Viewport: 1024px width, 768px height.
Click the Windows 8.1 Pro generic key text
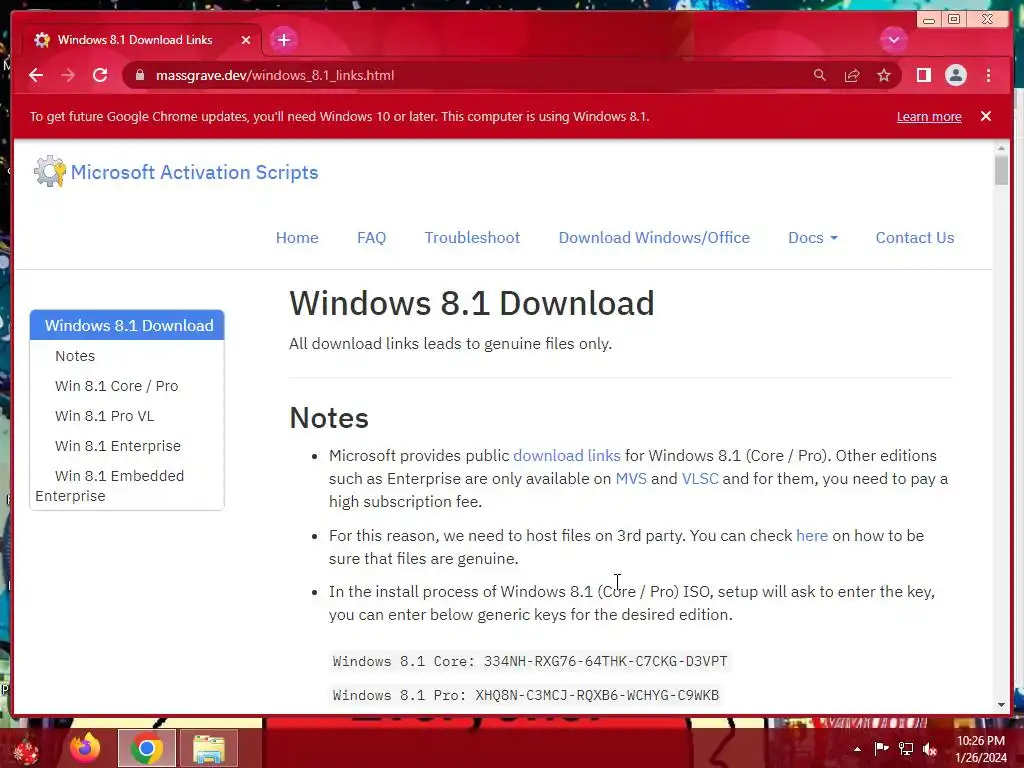(526, 695)
